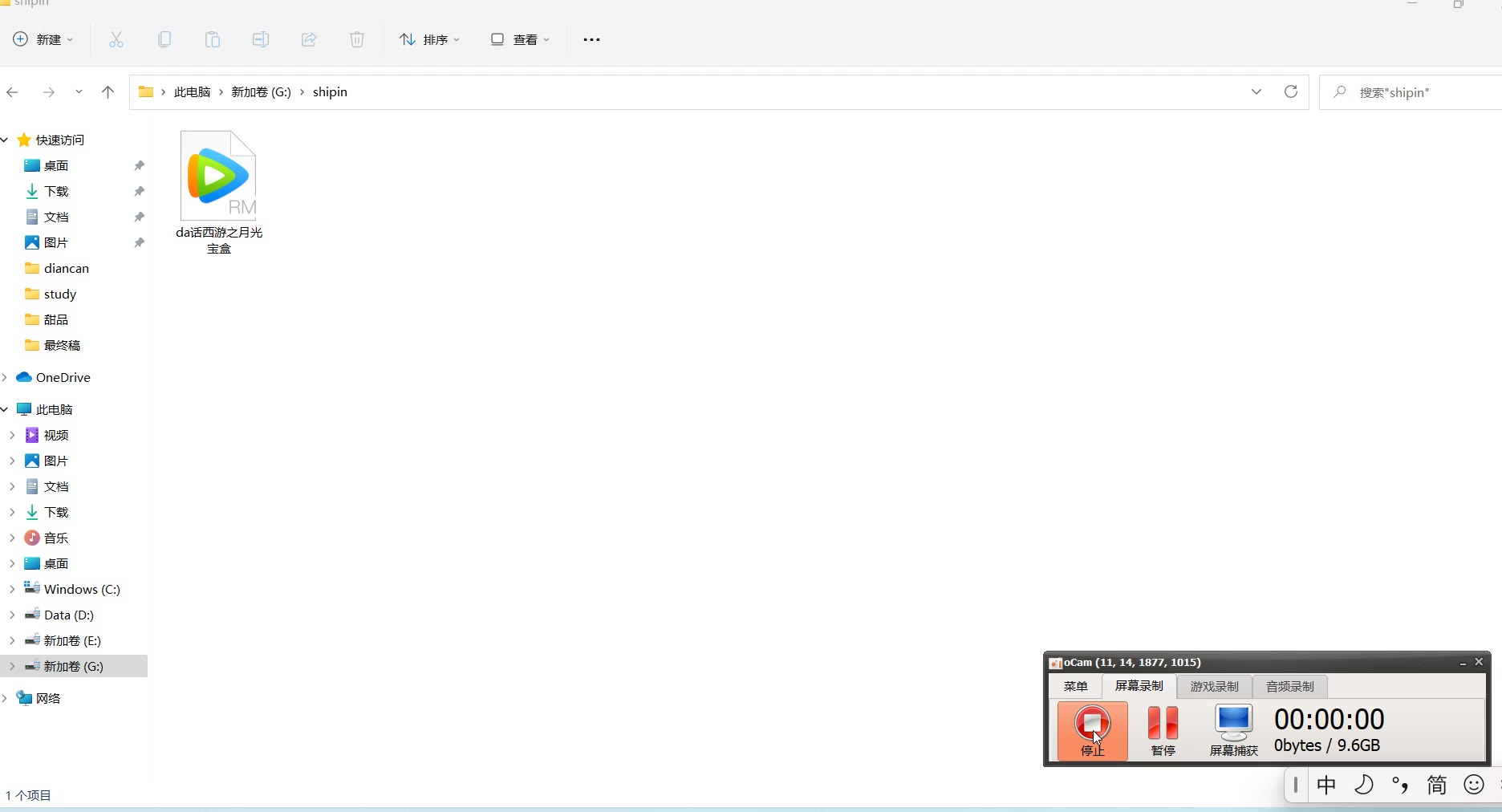Toggle IME 中 Chinese/English mode

click(x=1326, y=785)
